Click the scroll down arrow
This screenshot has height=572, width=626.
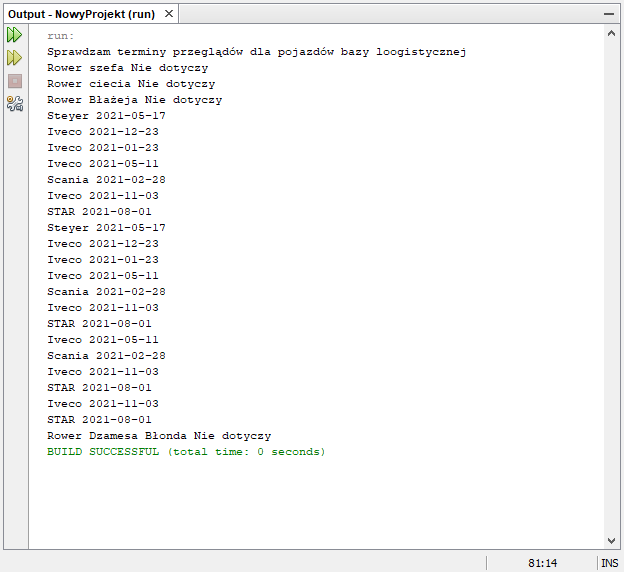[x=611, y=540]
